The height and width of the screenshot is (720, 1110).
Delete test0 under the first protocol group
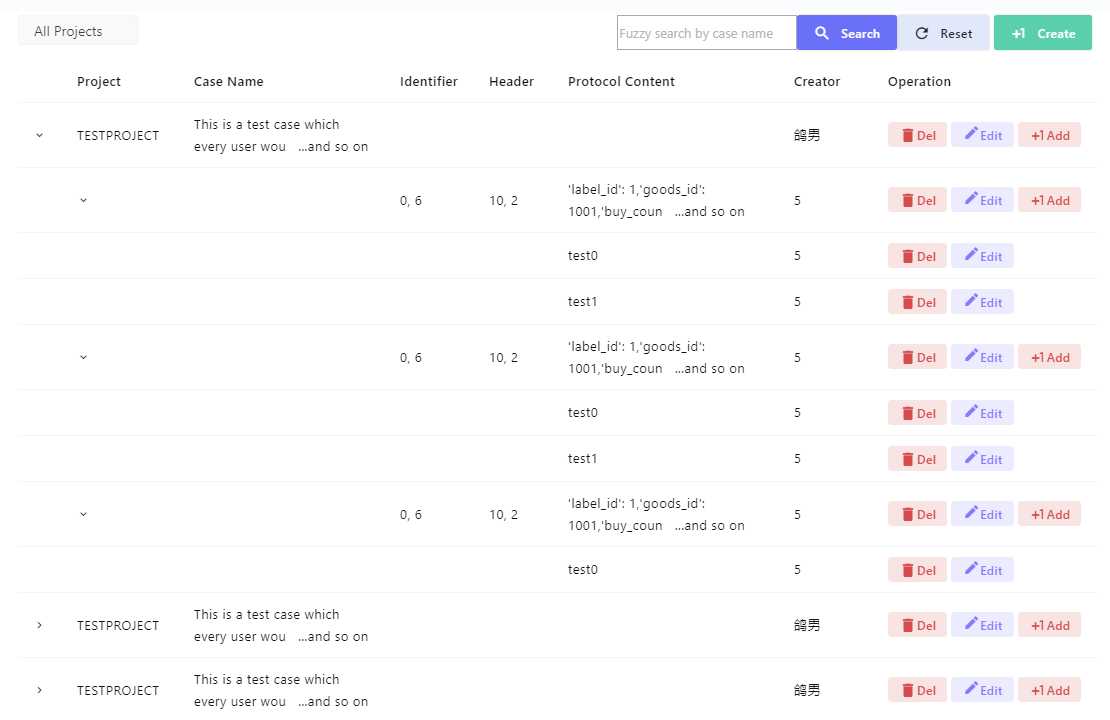(917, 256)
